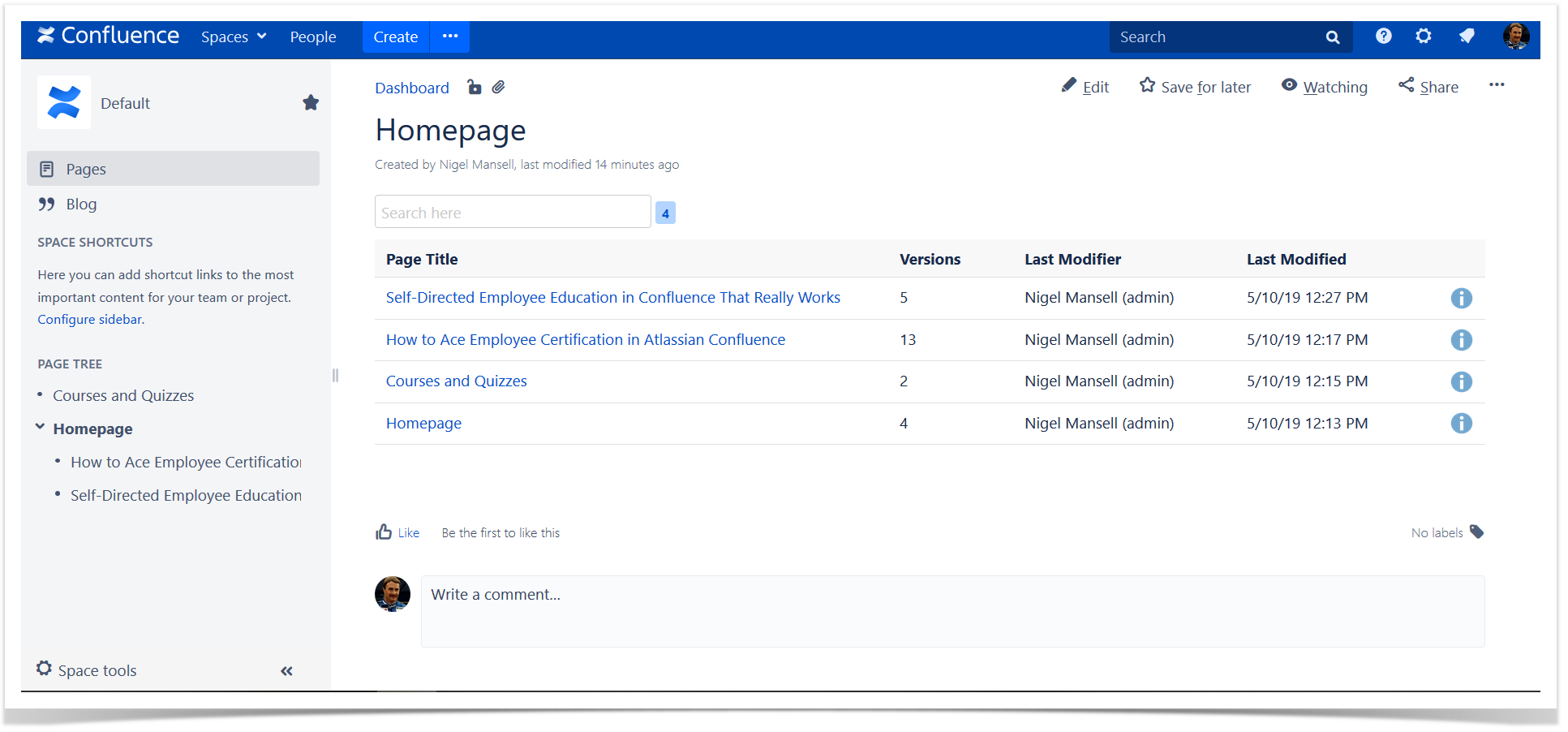The image size is (1568, 732).
Task: Click info icon for How to Ace row
Action: point(1461,340)
